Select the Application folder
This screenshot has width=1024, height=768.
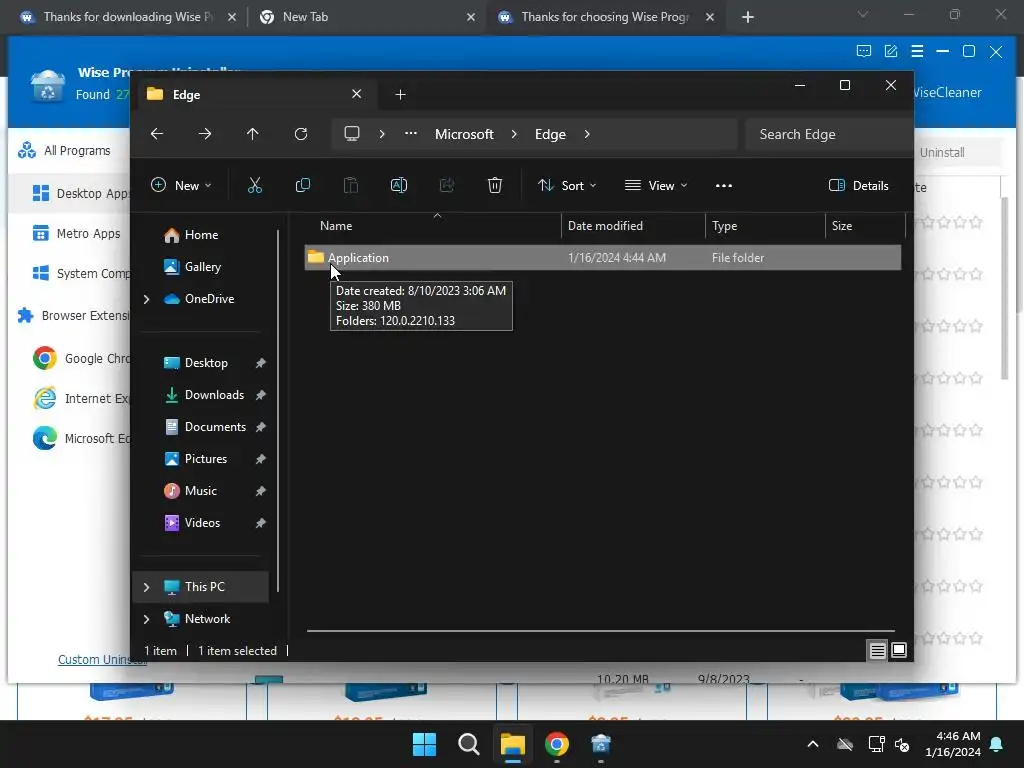(x=603, y=258)
